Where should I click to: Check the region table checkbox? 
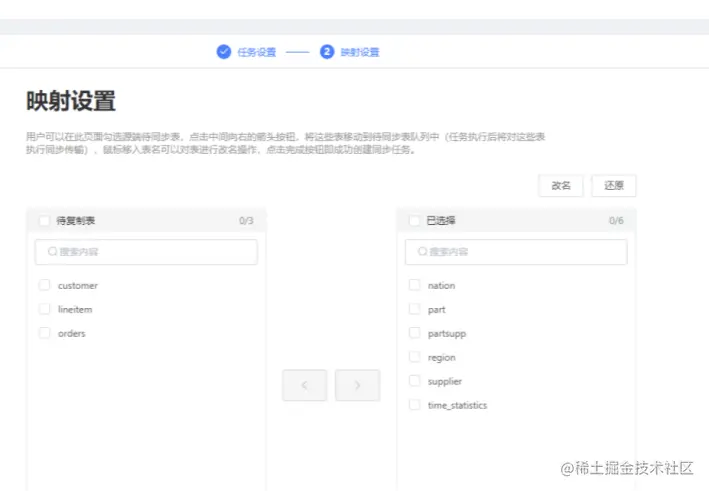coord(414,357)
